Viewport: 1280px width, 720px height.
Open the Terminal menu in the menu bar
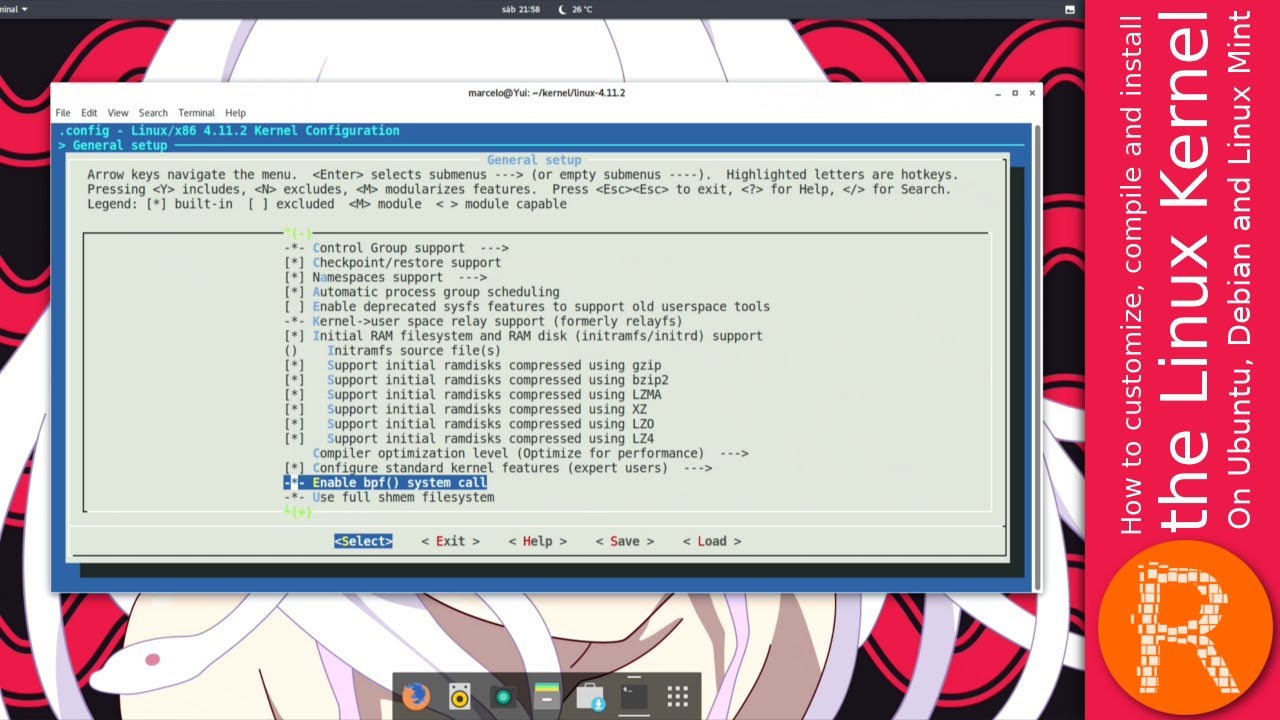(197, 113)
